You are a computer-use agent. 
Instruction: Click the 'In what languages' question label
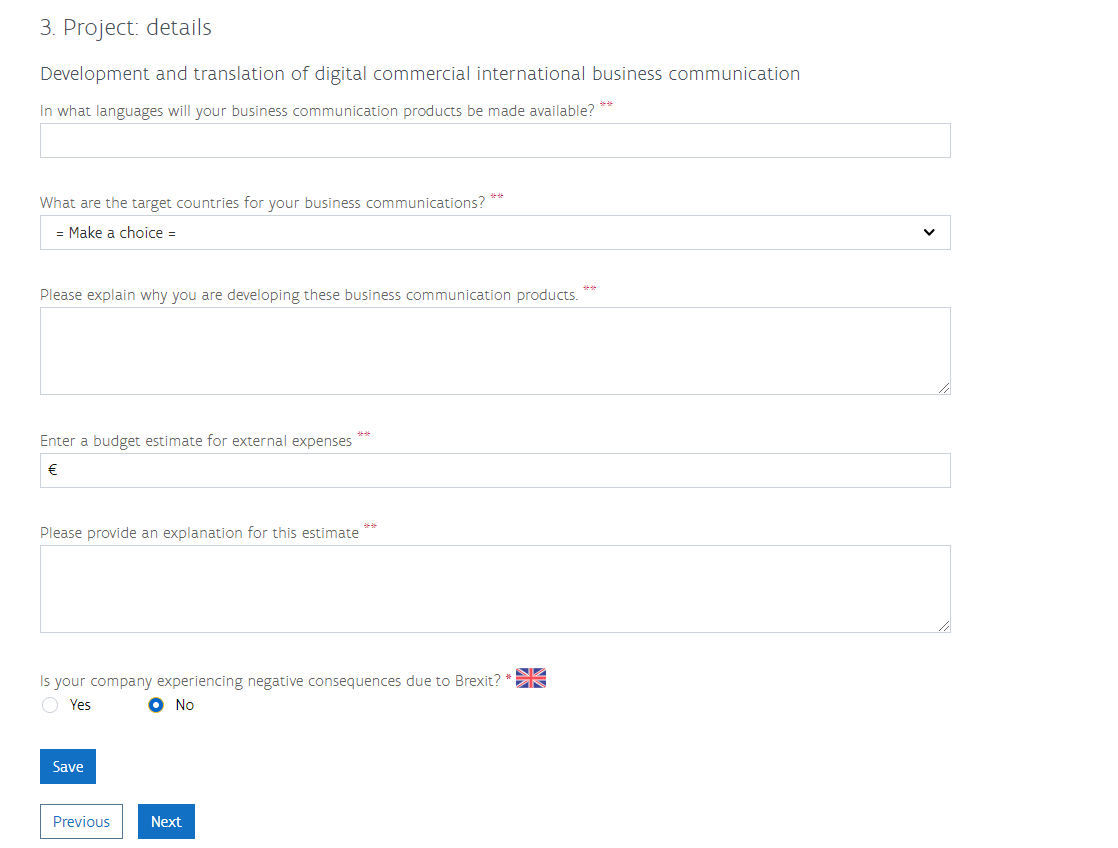point(317,111)
